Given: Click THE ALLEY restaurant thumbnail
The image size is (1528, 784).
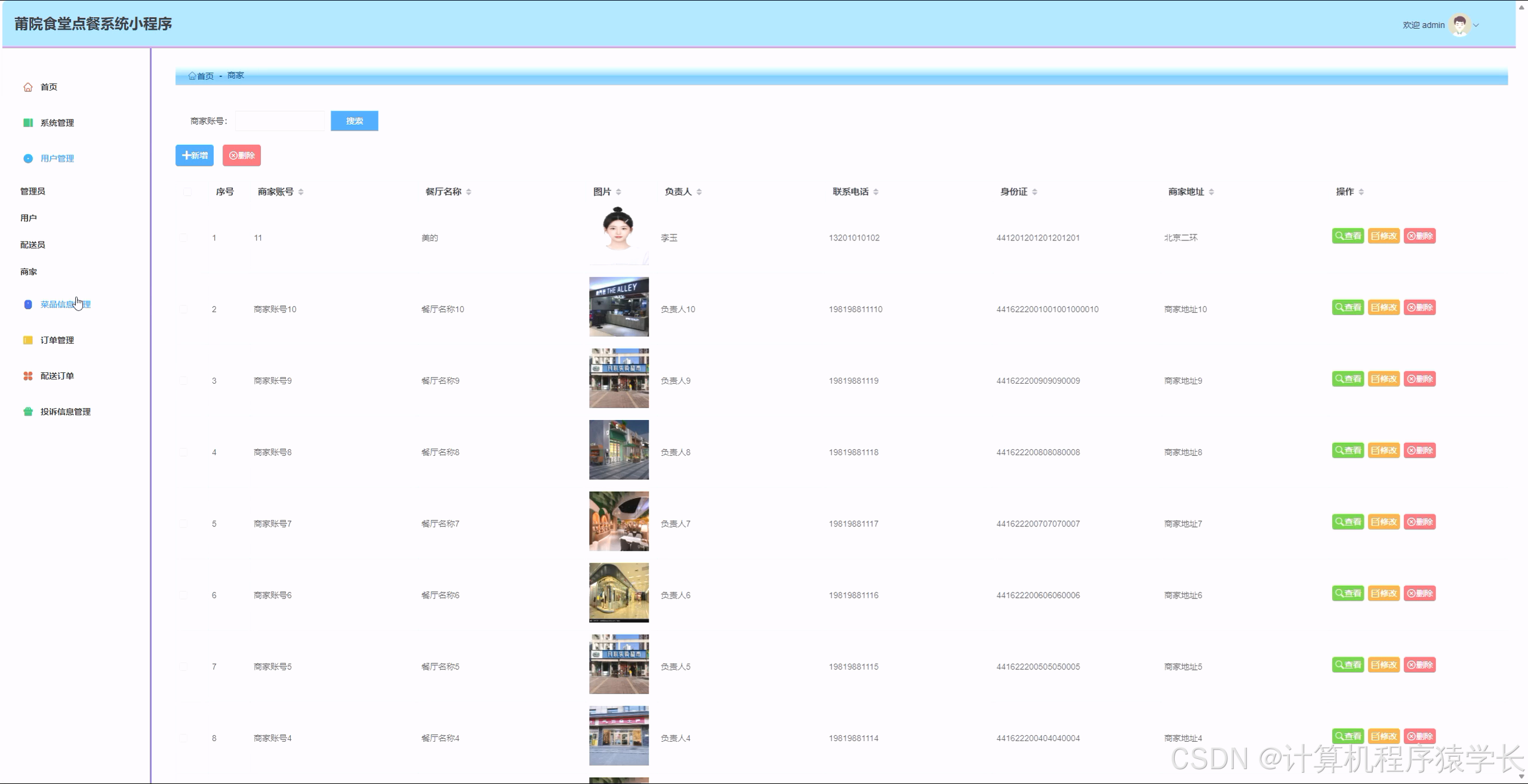Looking at the screenshot, I should [618, 307].
